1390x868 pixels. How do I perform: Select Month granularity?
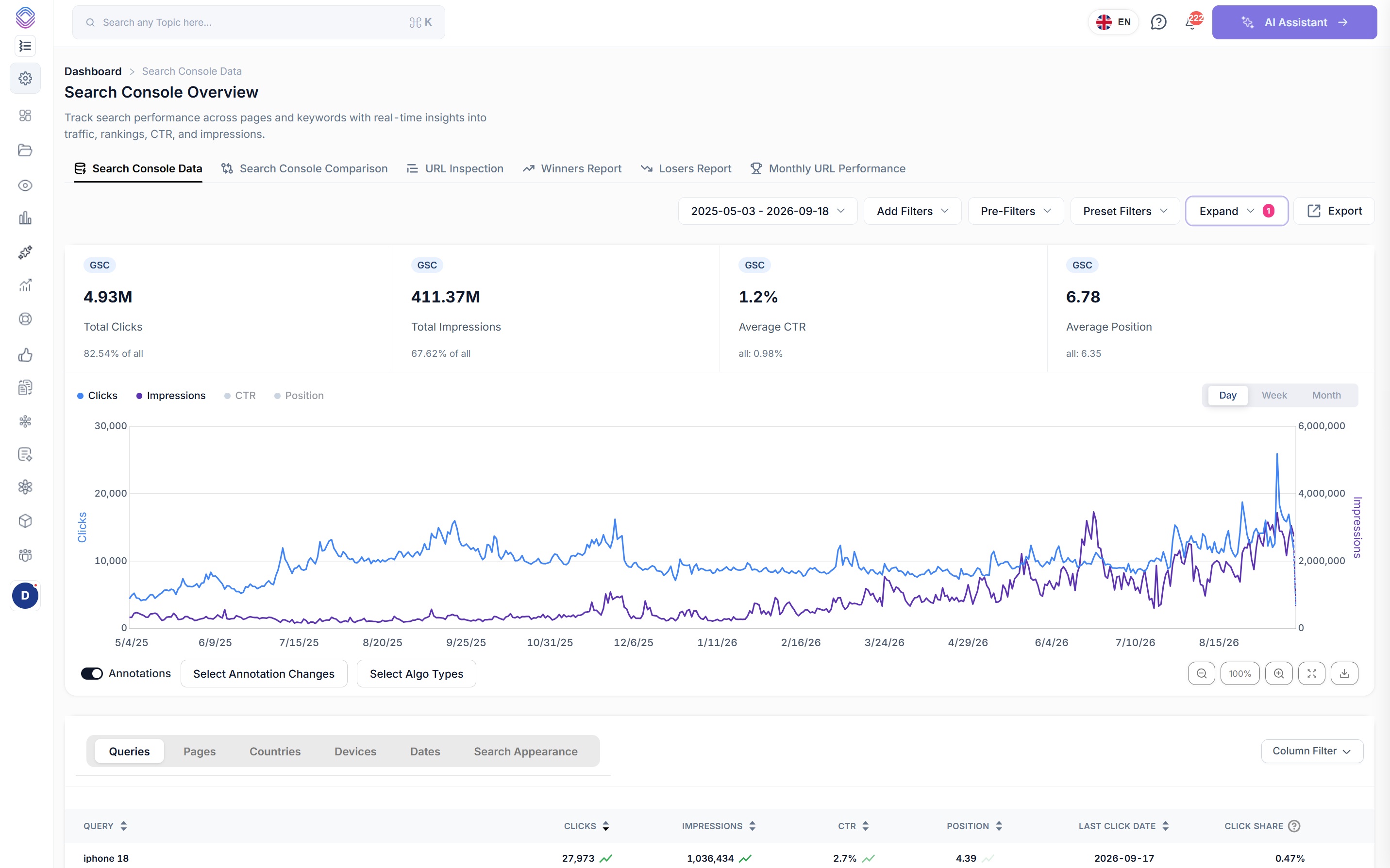coord(1326,396)
